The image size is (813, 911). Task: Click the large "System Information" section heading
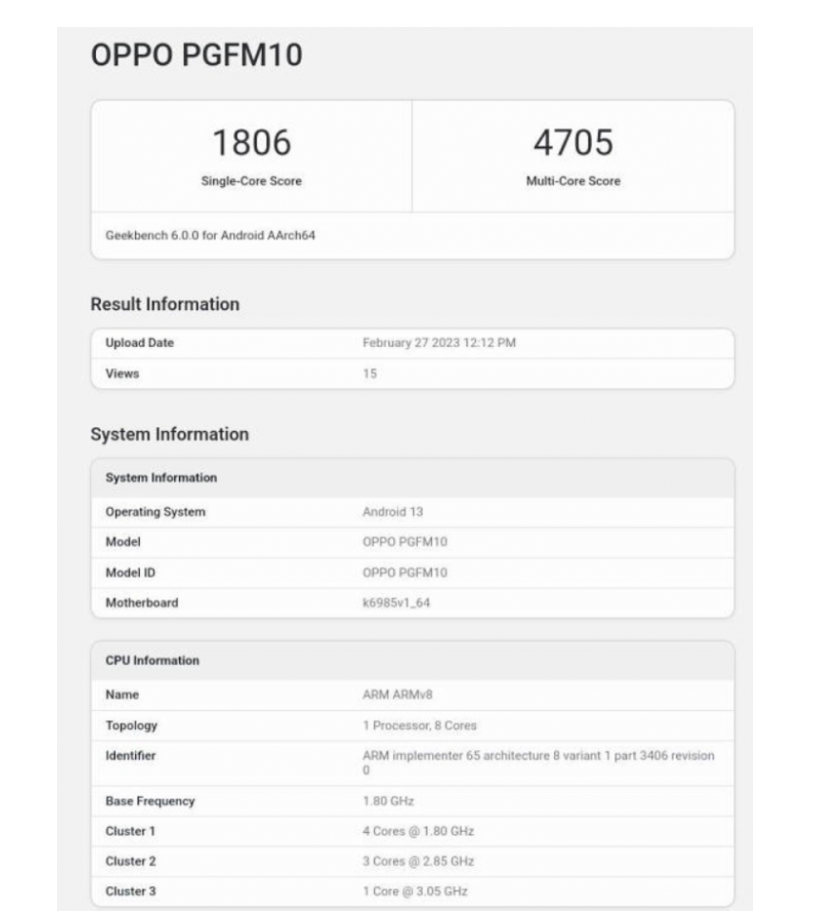(170, 434)
